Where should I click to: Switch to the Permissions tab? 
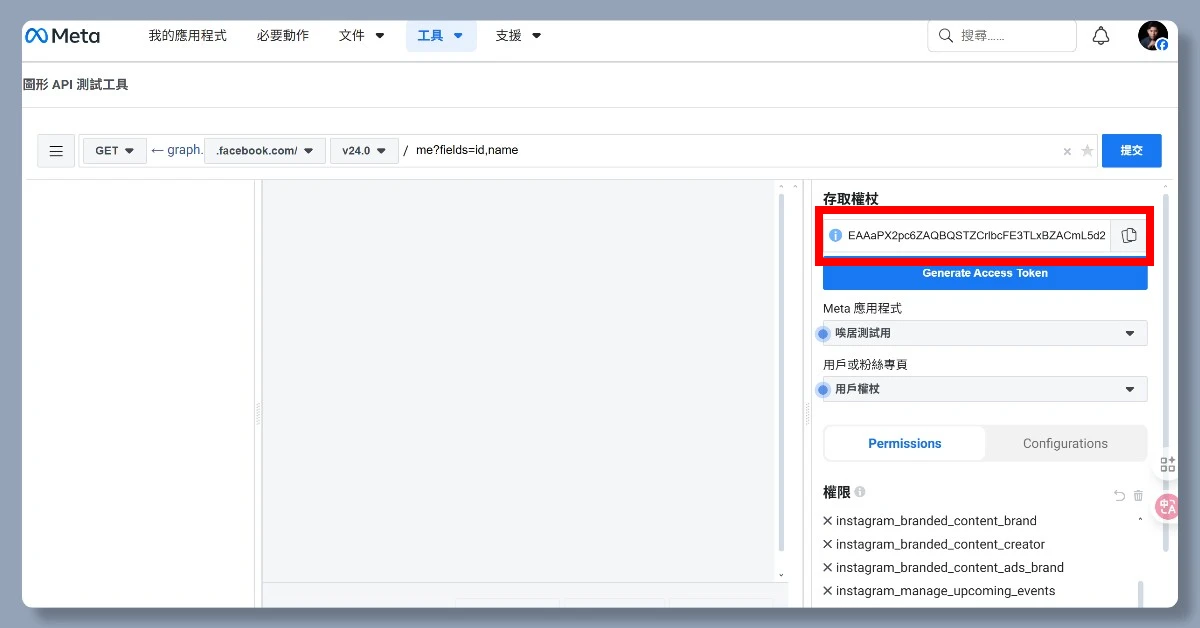click(x=905, y=443)
